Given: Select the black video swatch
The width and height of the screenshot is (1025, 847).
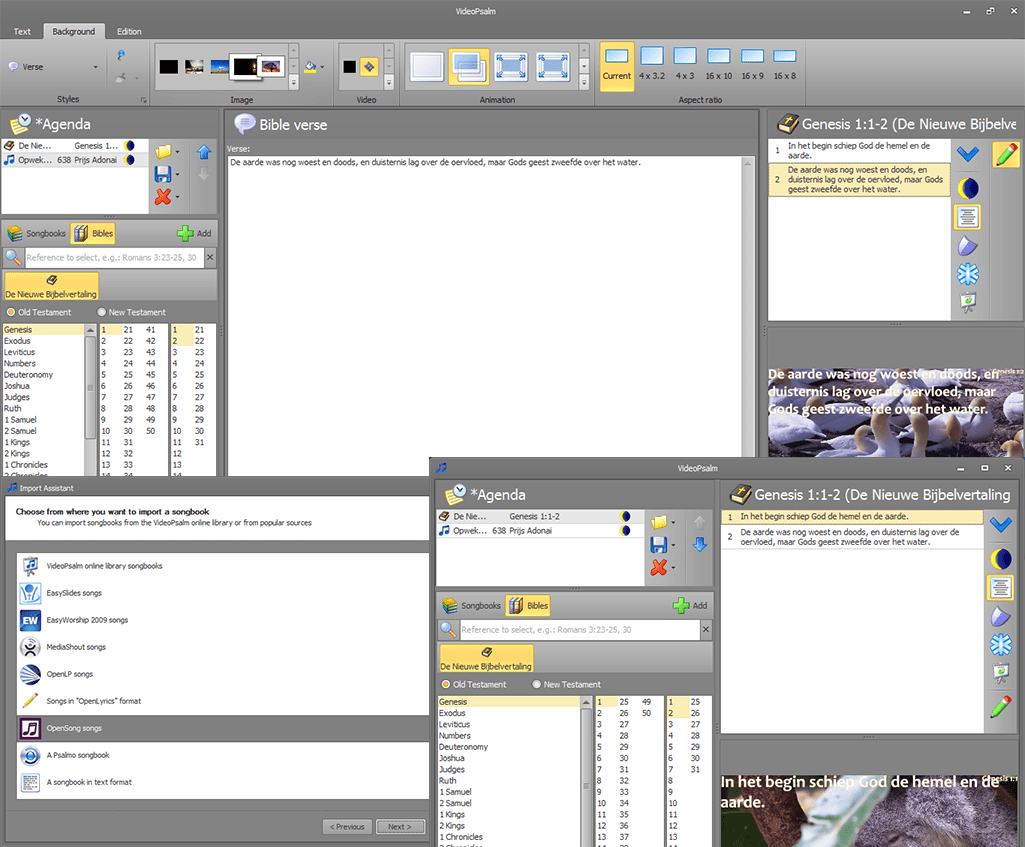Looking at the screenshot, I should 350,67.
